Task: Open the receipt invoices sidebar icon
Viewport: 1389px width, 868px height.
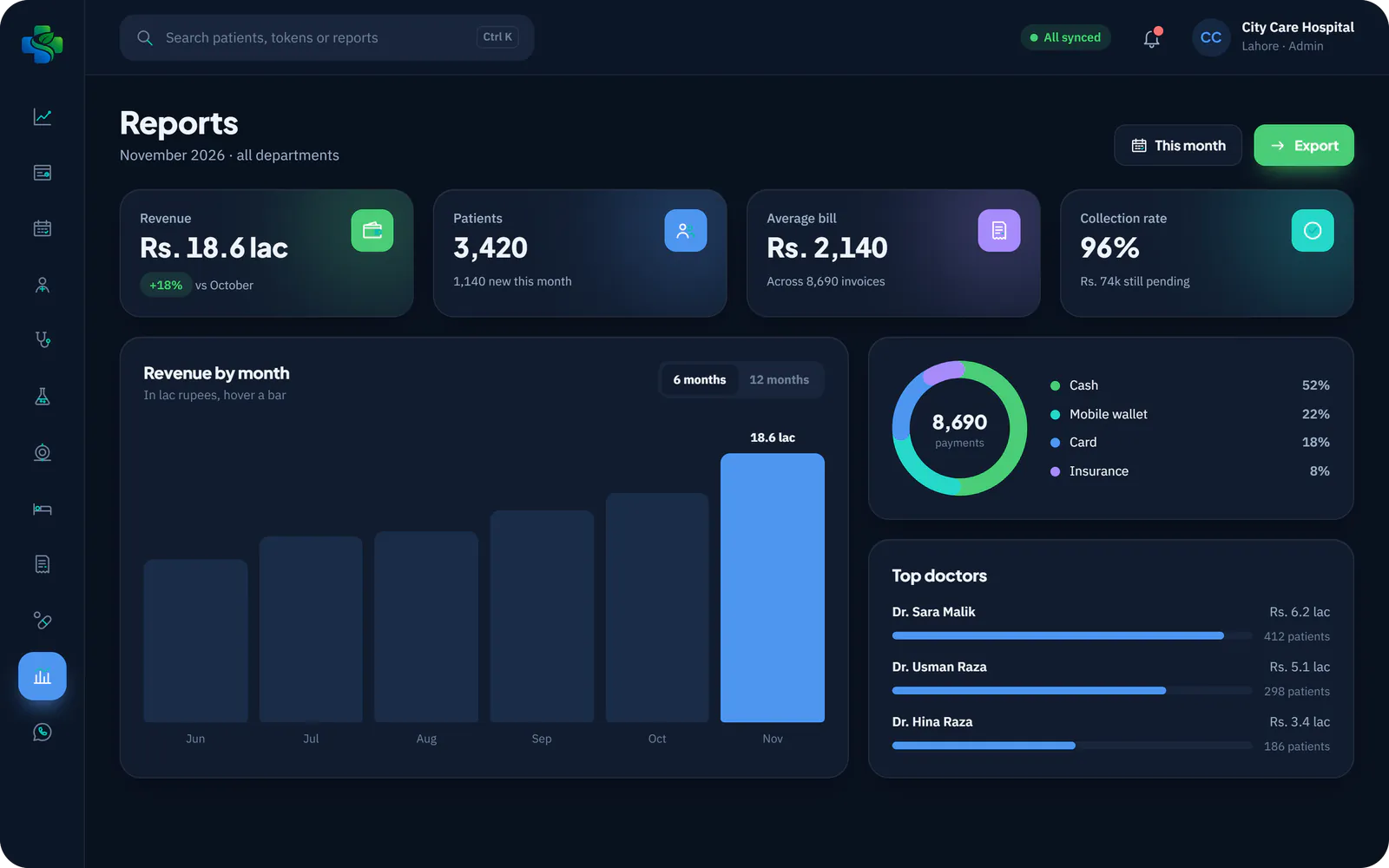Action: pos(42,564)
